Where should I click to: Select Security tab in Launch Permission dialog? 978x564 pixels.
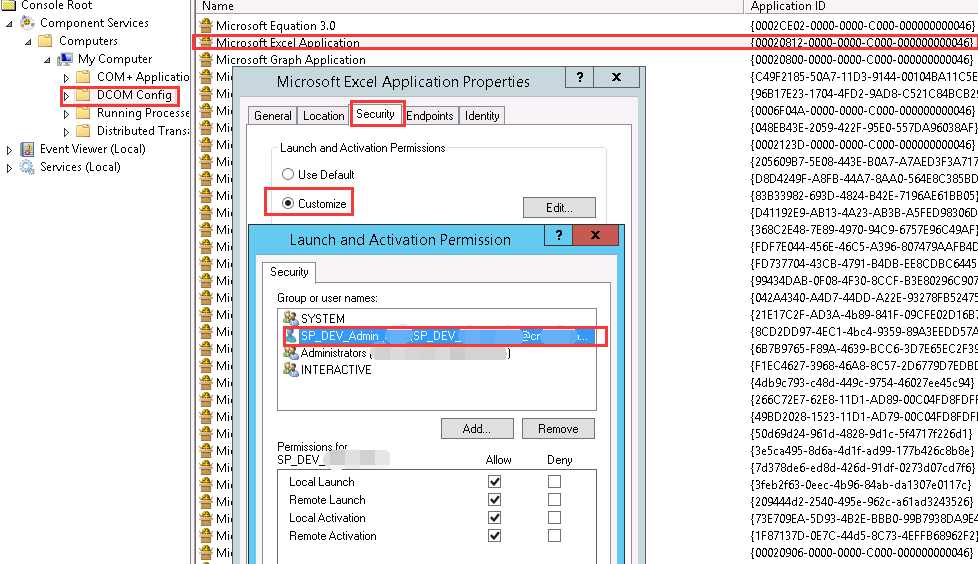pos(289,272)
